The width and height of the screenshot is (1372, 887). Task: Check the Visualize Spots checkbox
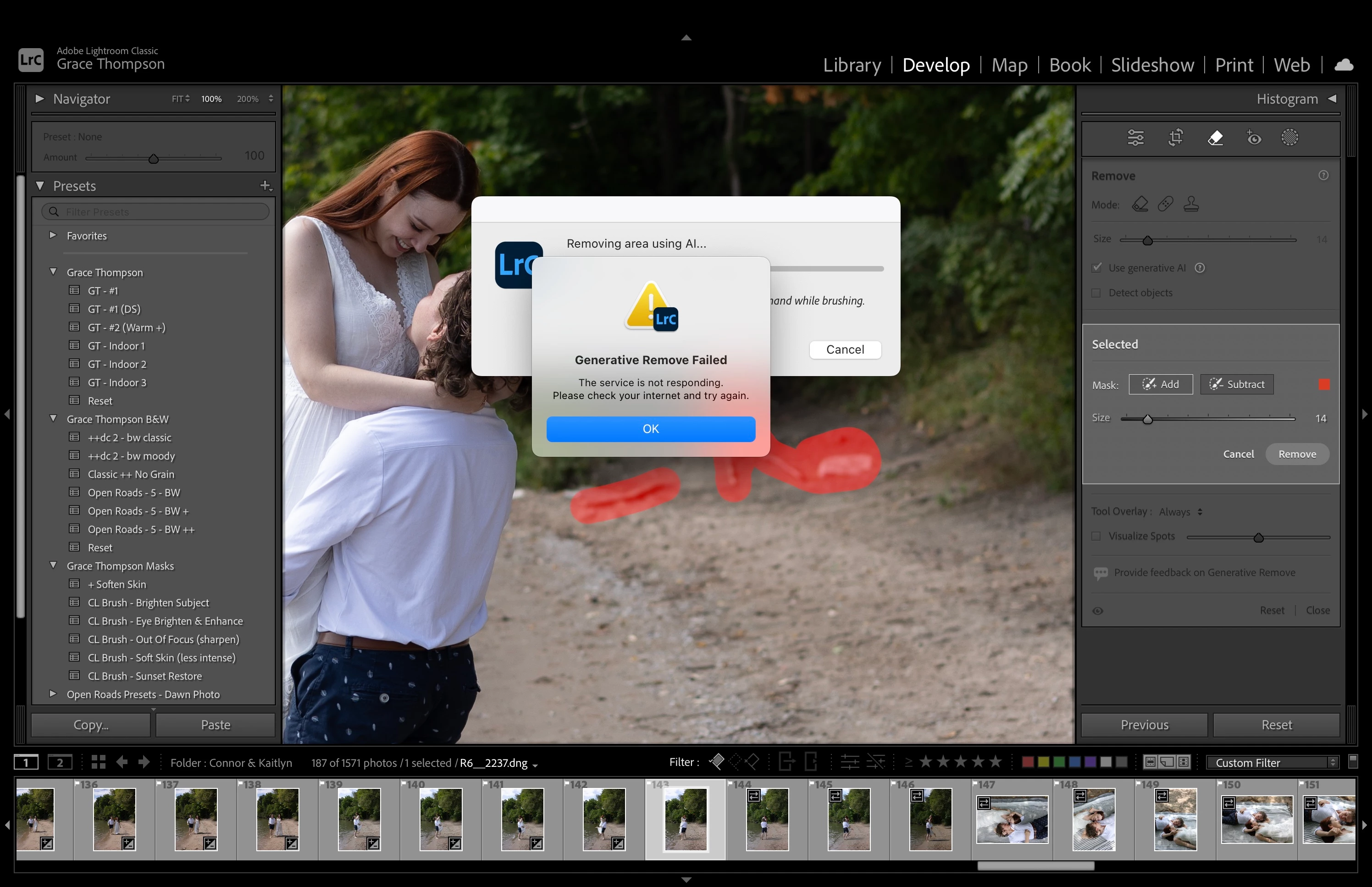(x=1097, y=536)
